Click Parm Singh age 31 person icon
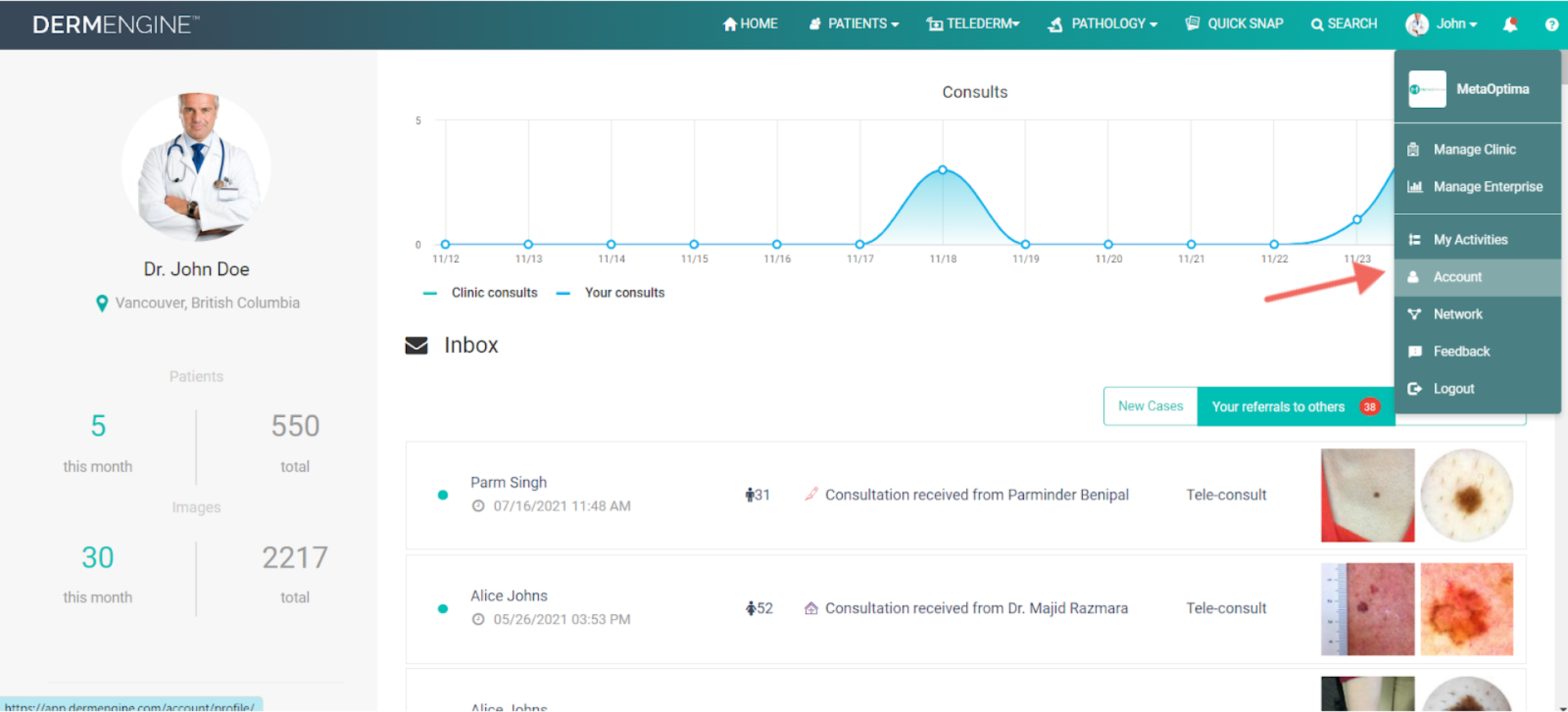This screenshot has height=712, width=1568. click(x=750, y=495)
